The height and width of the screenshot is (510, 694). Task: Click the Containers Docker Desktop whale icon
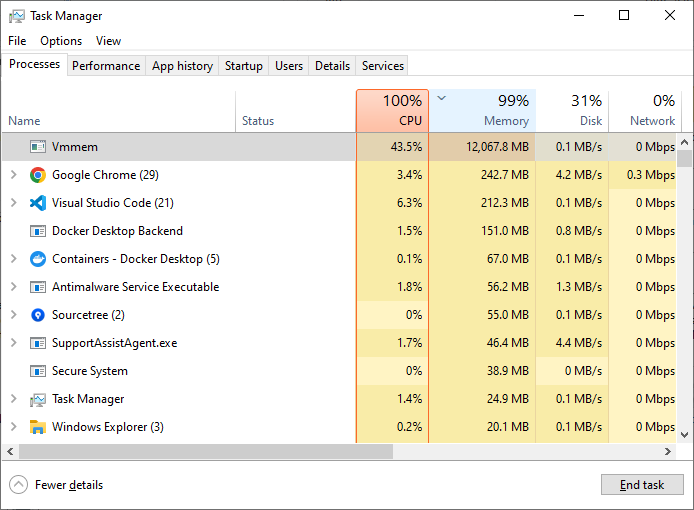coord(38,259)
